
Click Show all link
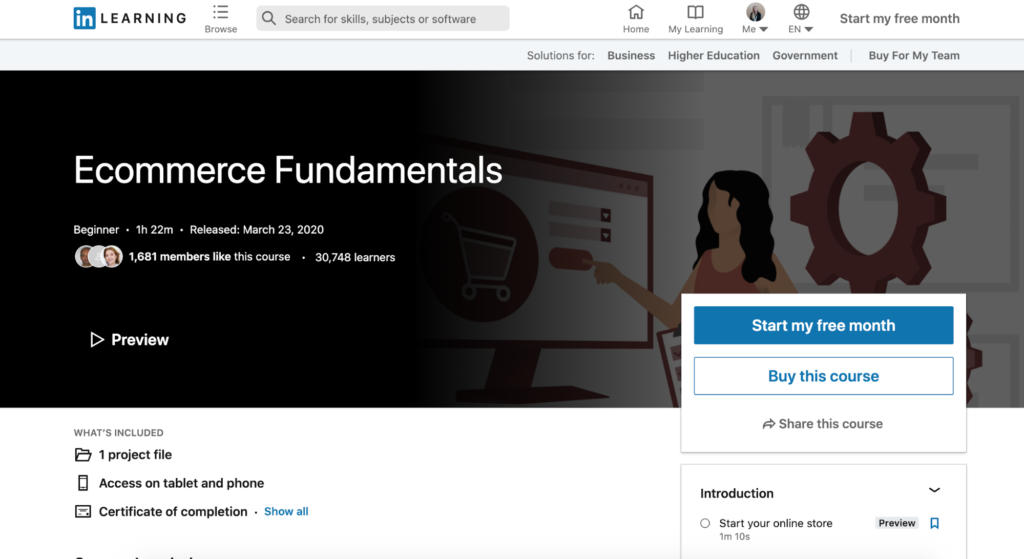286,511
